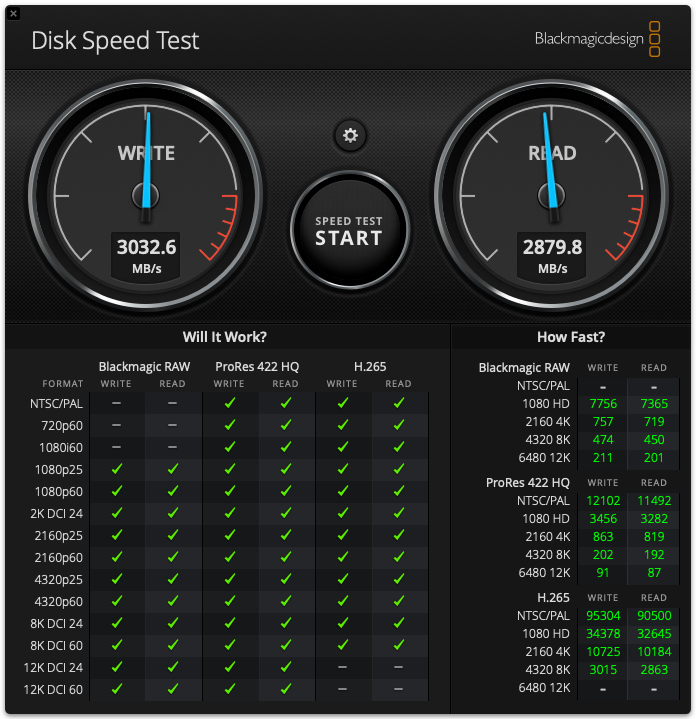Click H.265 write checkmark for 4320p25
The width and height of the screenshot is (696, 719).
coord(342,579)
